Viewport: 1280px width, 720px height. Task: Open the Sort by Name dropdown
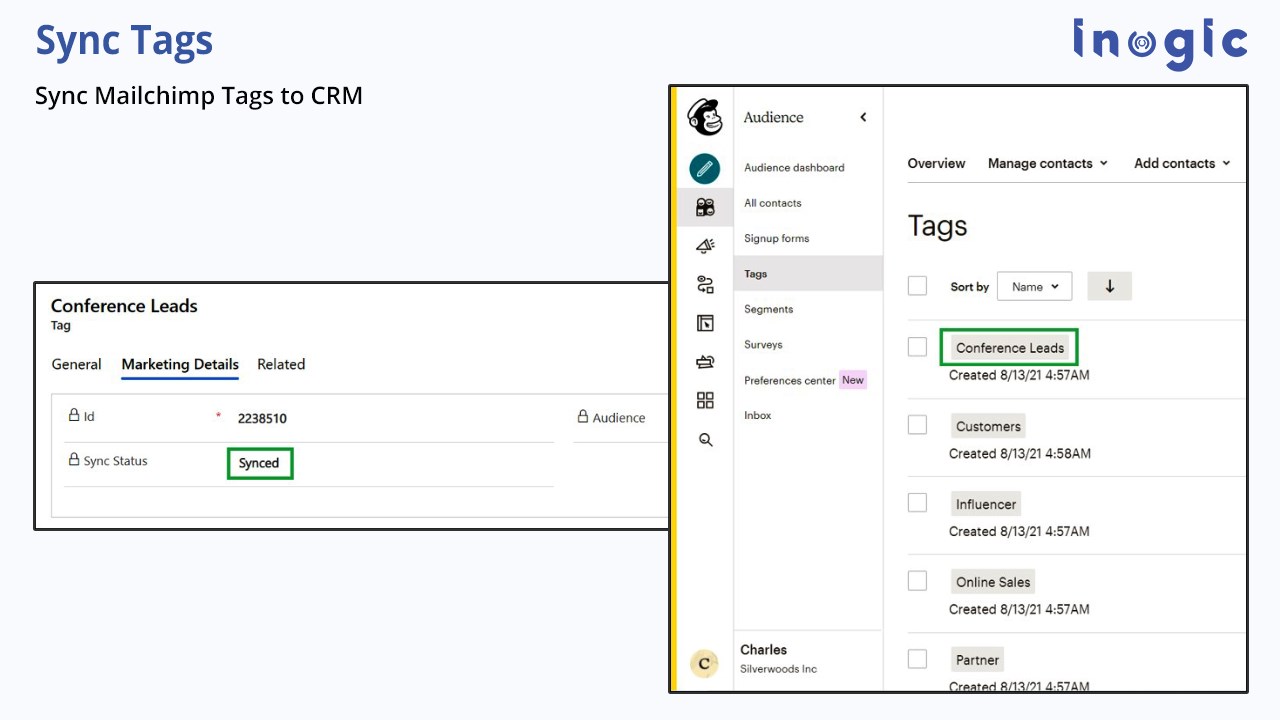(x=1034, y=286)
